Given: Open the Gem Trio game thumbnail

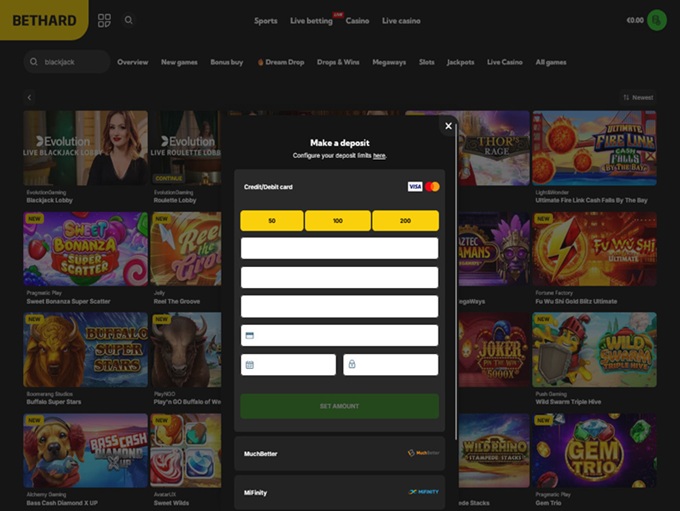Looking at the screenshot, I should tap(594, 450).
